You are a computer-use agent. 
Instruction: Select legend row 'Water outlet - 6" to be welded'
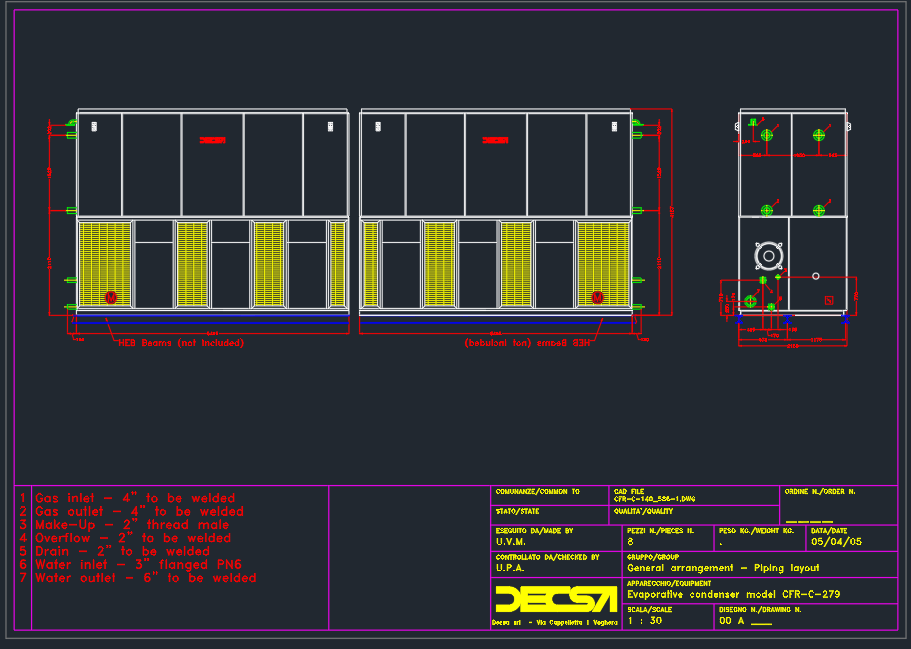pyautogui.click(x=146, y=578)
